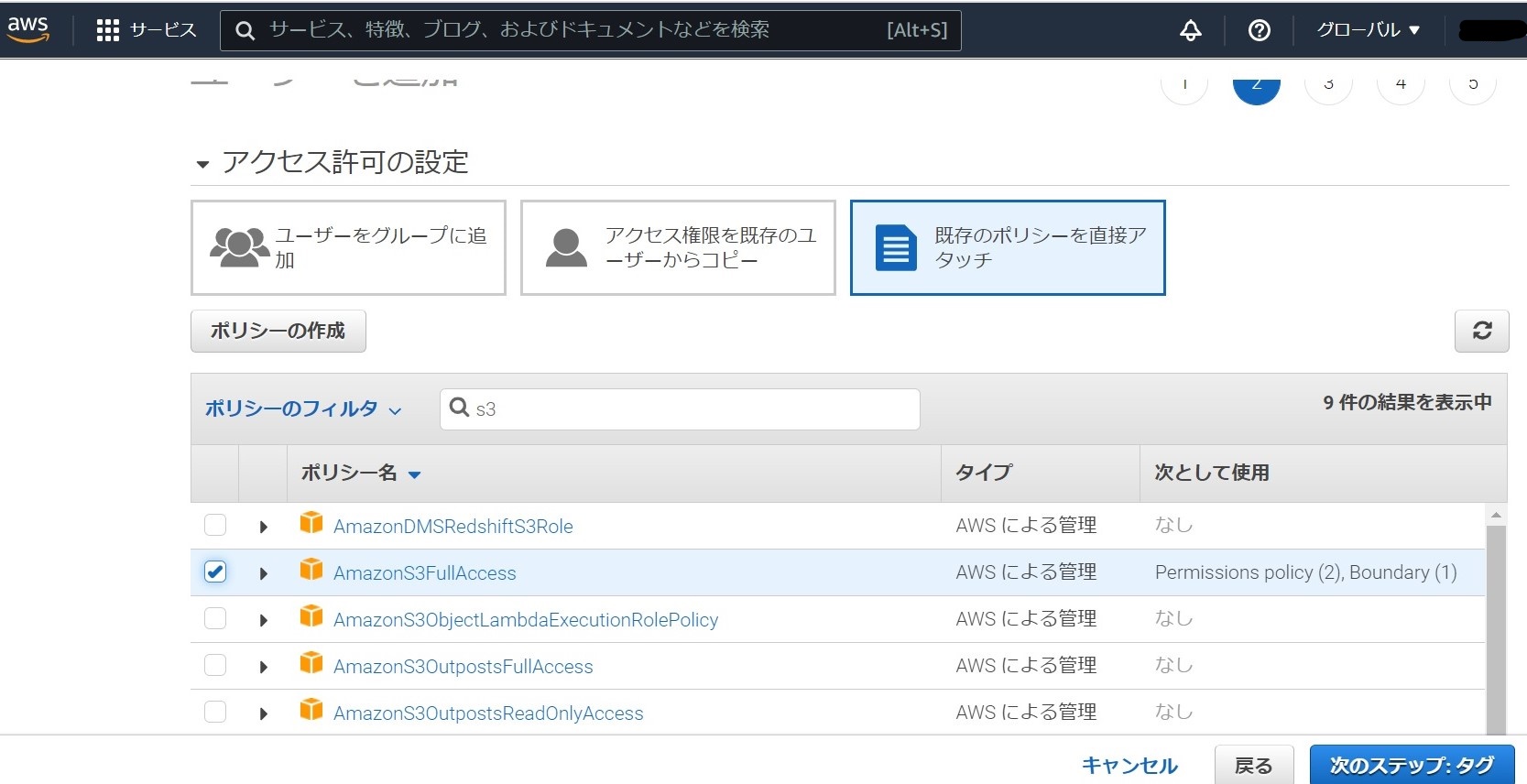This screenshot has height=784, width=1527.
Task: Open the AmazonS3OutpostsFullAccess link
Action: click(x=464, y=667)
